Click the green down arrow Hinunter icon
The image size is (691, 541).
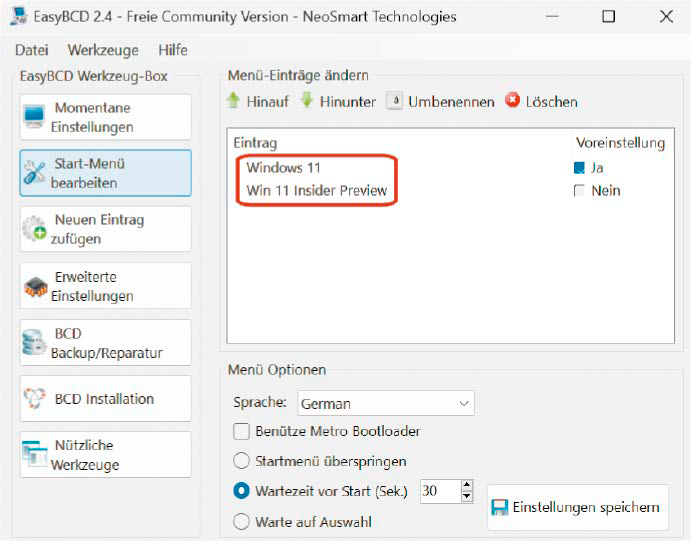[307, 100]
